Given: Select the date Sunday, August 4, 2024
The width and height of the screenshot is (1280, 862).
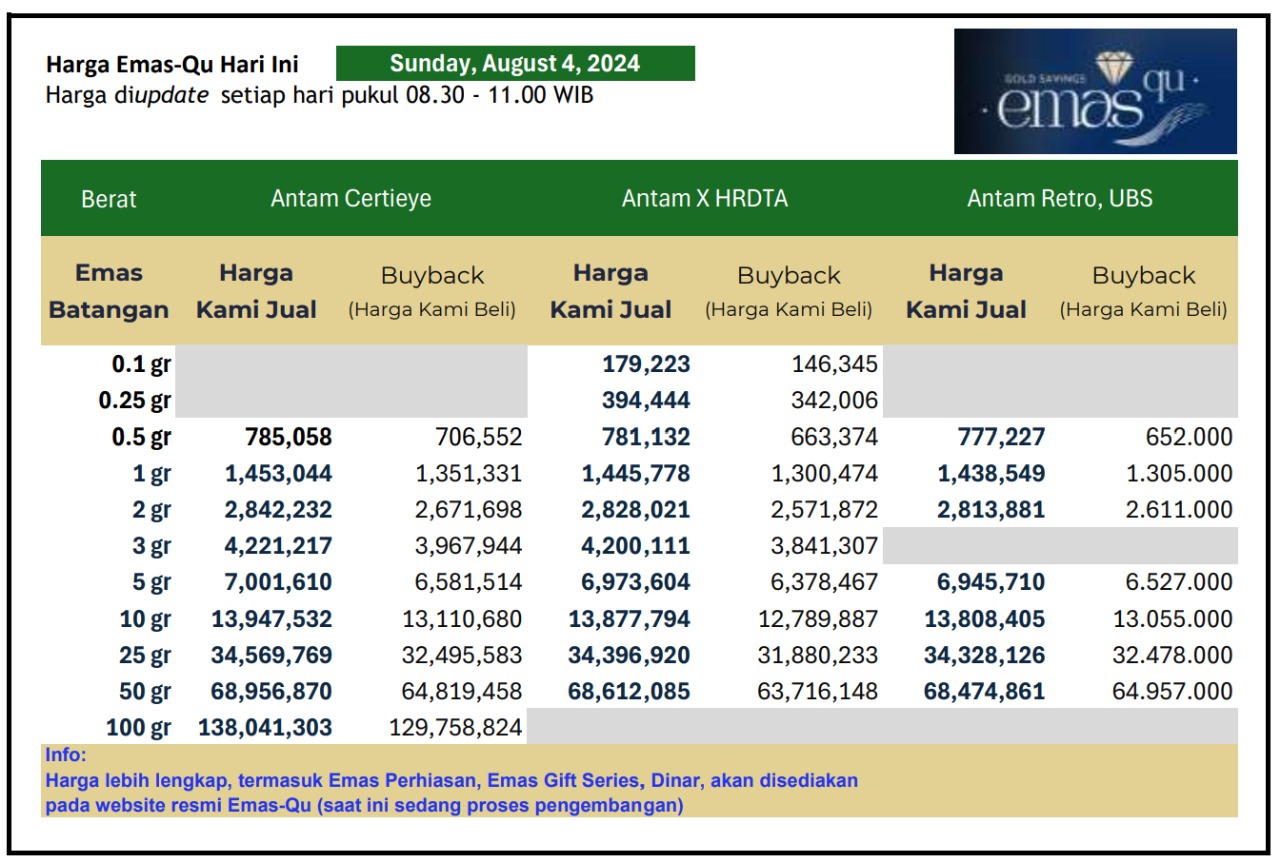Looking at the screenshot, I should click(515, 64).
